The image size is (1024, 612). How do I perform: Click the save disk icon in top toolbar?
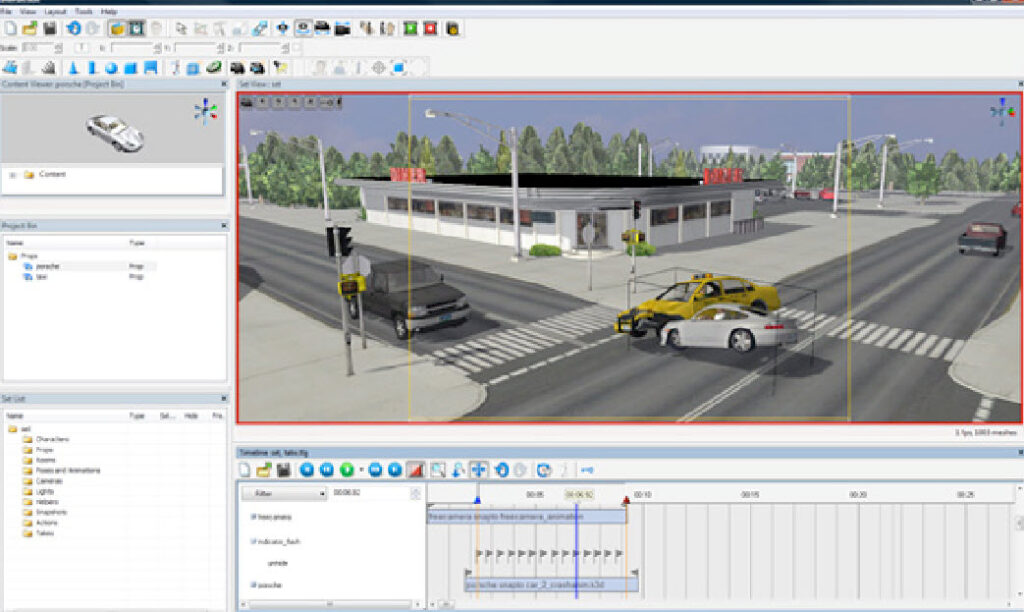click(x=50, y=28)
